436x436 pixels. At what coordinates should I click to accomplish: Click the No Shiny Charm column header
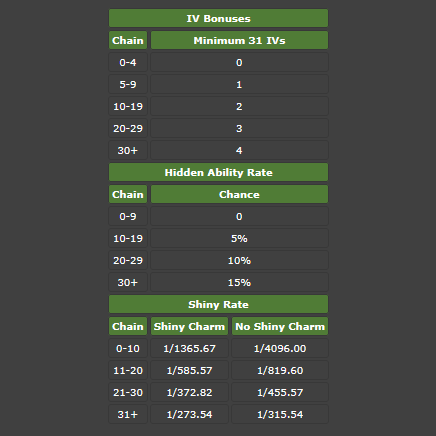[280, 326]
